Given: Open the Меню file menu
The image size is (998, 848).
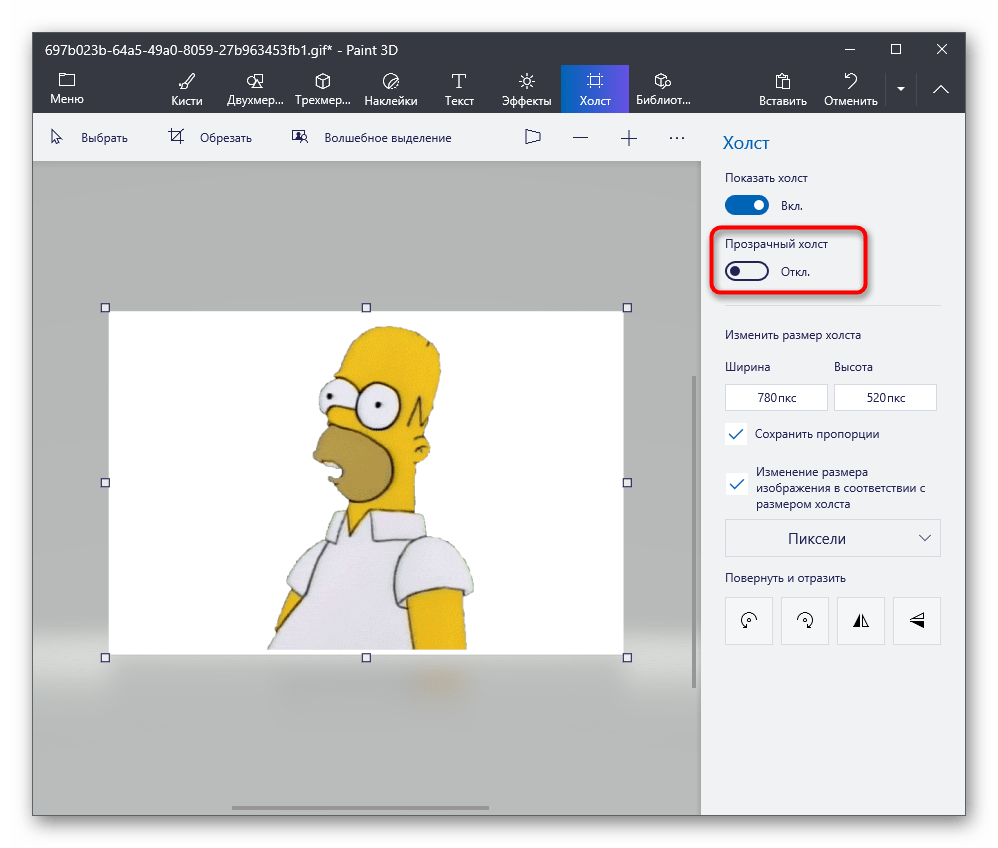Looking at the screenshot, I should click(x=67, y=89).
